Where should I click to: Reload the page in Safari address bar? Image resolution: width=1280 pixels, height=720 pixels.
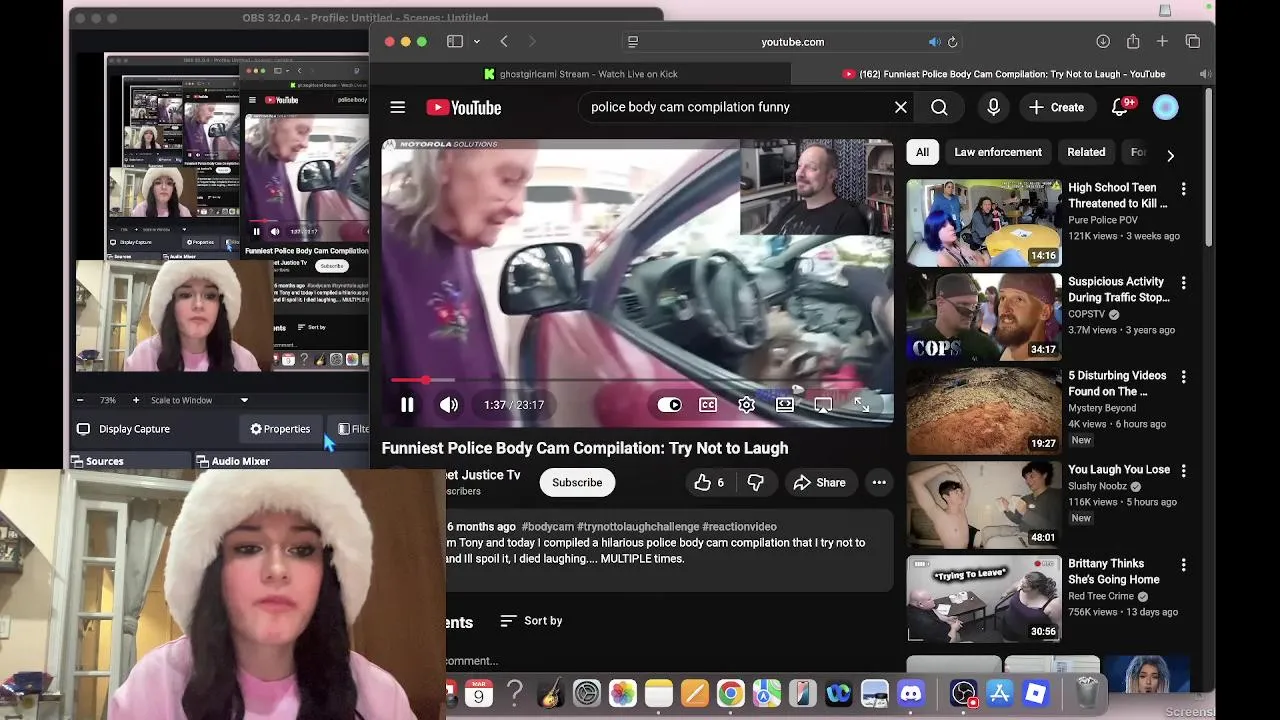(x=953, y=42)
